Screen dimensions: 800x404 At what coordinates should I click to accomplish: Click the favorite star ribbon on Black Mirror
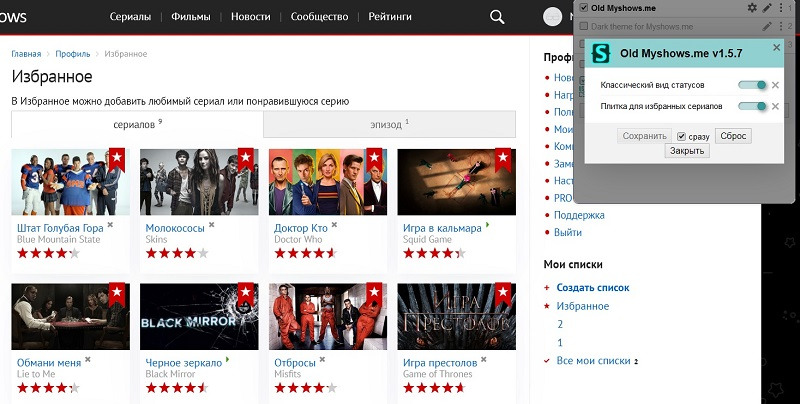point(245,294)
